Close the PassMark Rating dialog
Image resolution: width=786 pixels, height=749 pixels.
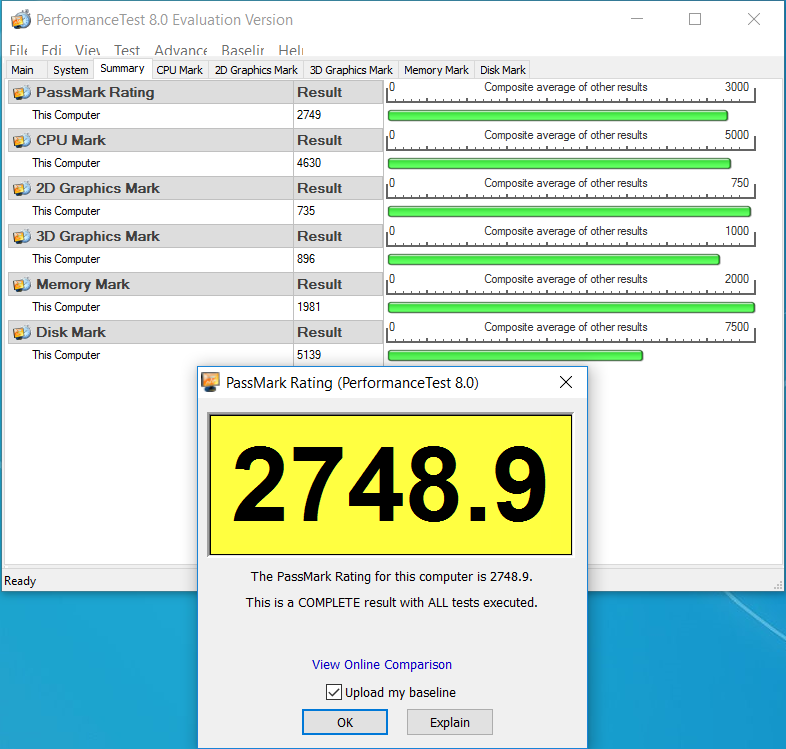tap(565, 383)
